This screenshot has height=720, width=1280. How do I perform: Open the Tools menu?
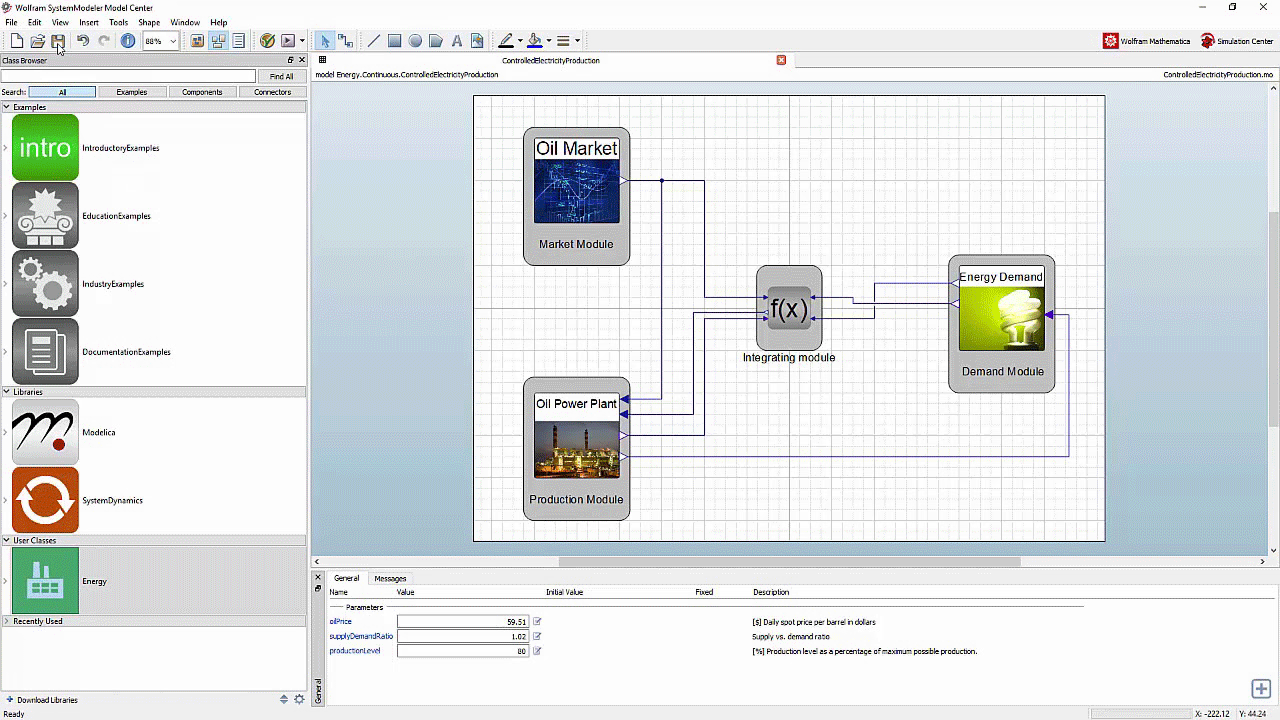pyautogui.click(x=118, y=22)
